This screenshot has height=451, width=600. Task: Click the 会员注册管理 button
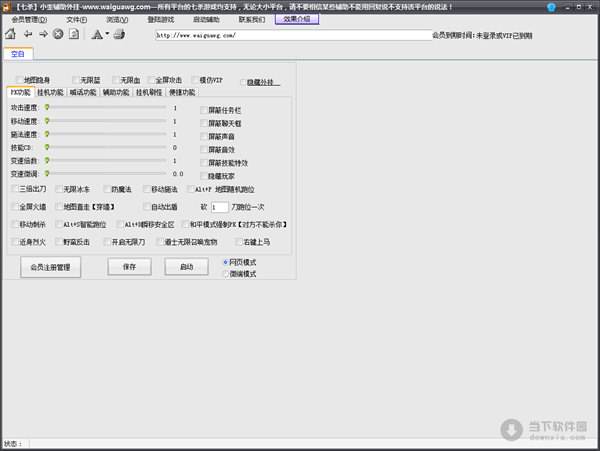[x=51, y=267]
